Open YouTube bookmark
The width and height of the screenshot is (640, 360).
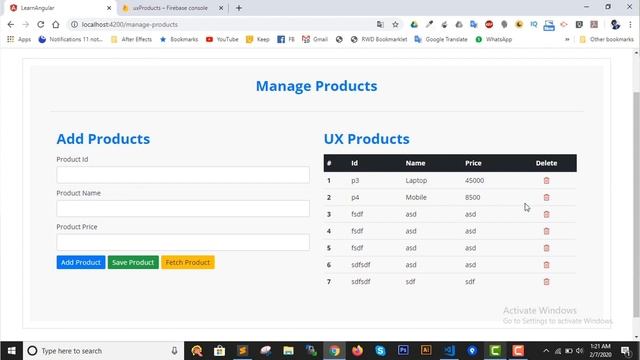point(222,40)
